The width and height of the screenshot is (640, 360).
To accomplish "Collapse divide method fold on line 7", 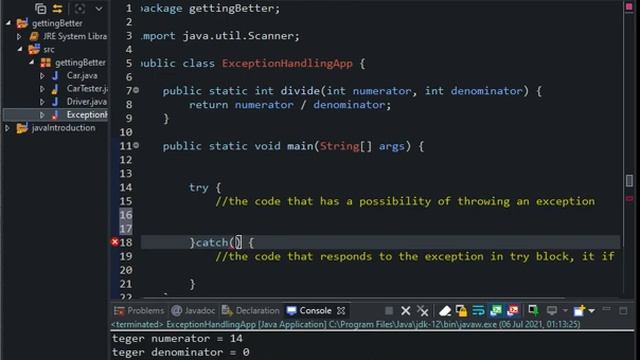I will (136, 90).
